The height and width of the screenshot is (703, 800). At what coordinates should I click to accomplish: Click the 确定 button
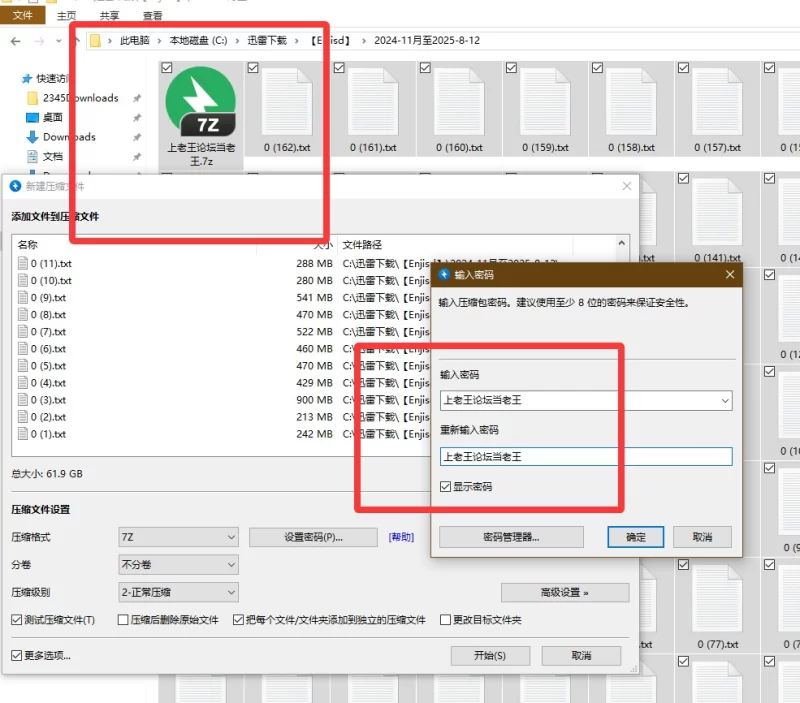[x=636, y=537]
